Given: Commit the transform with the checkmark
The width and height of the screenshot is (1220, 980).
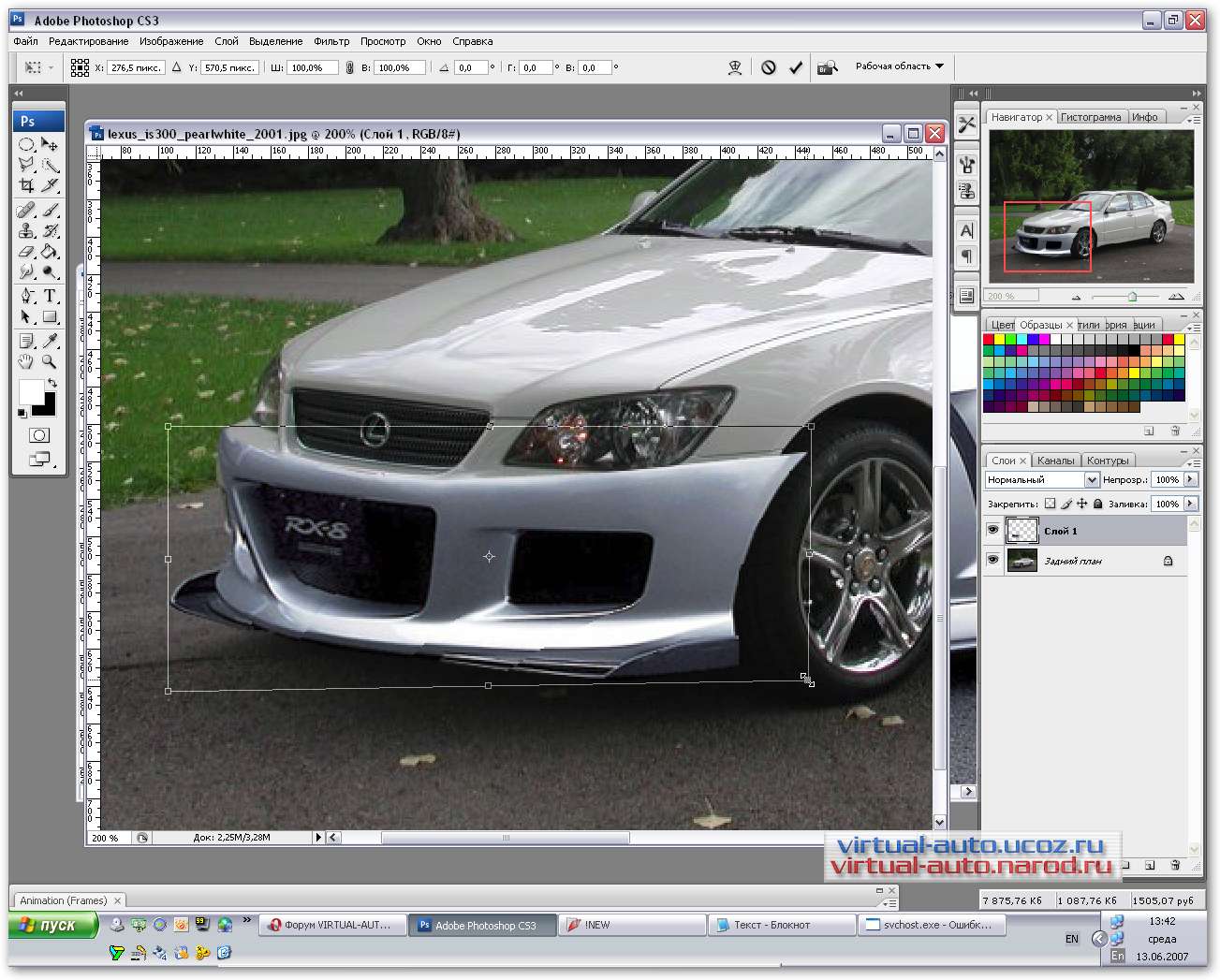Looking at the screenshot, I should coord(796,67).
